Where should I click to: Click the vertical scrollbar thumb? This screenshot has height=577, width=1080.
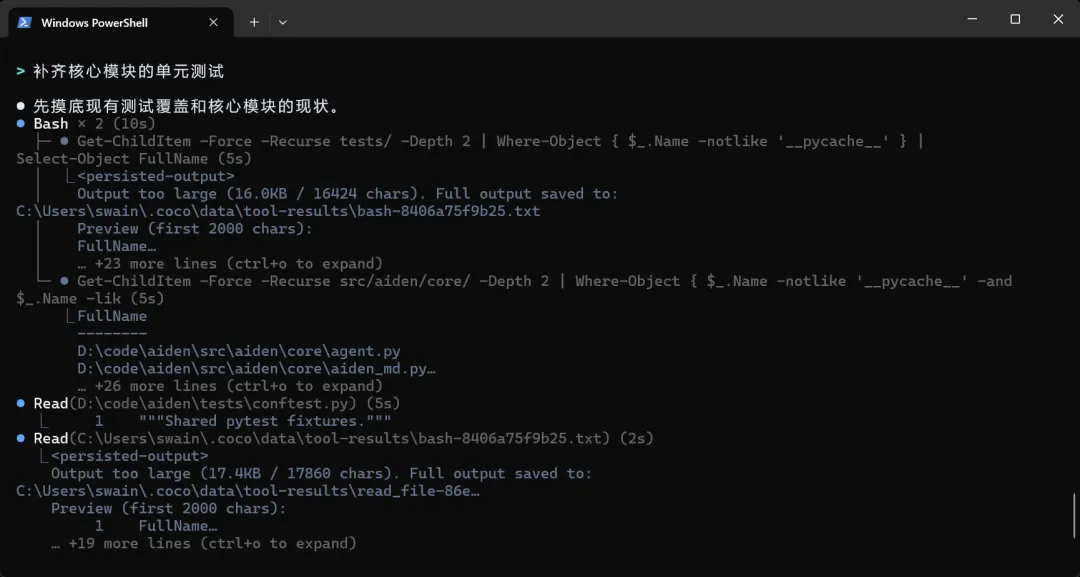(x=1076, y=515)
